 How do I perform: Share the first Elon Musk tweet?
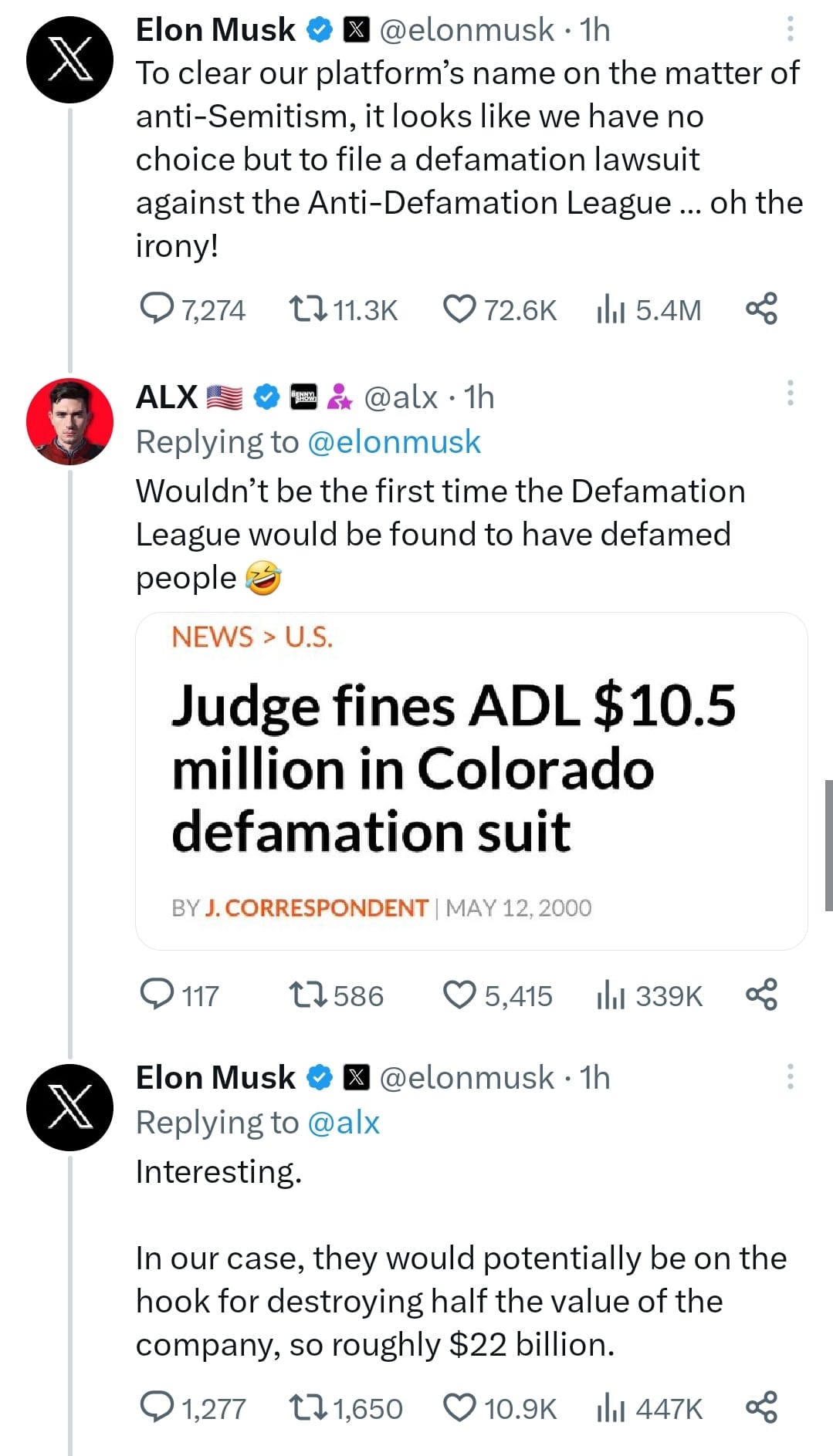coord(761,309)
